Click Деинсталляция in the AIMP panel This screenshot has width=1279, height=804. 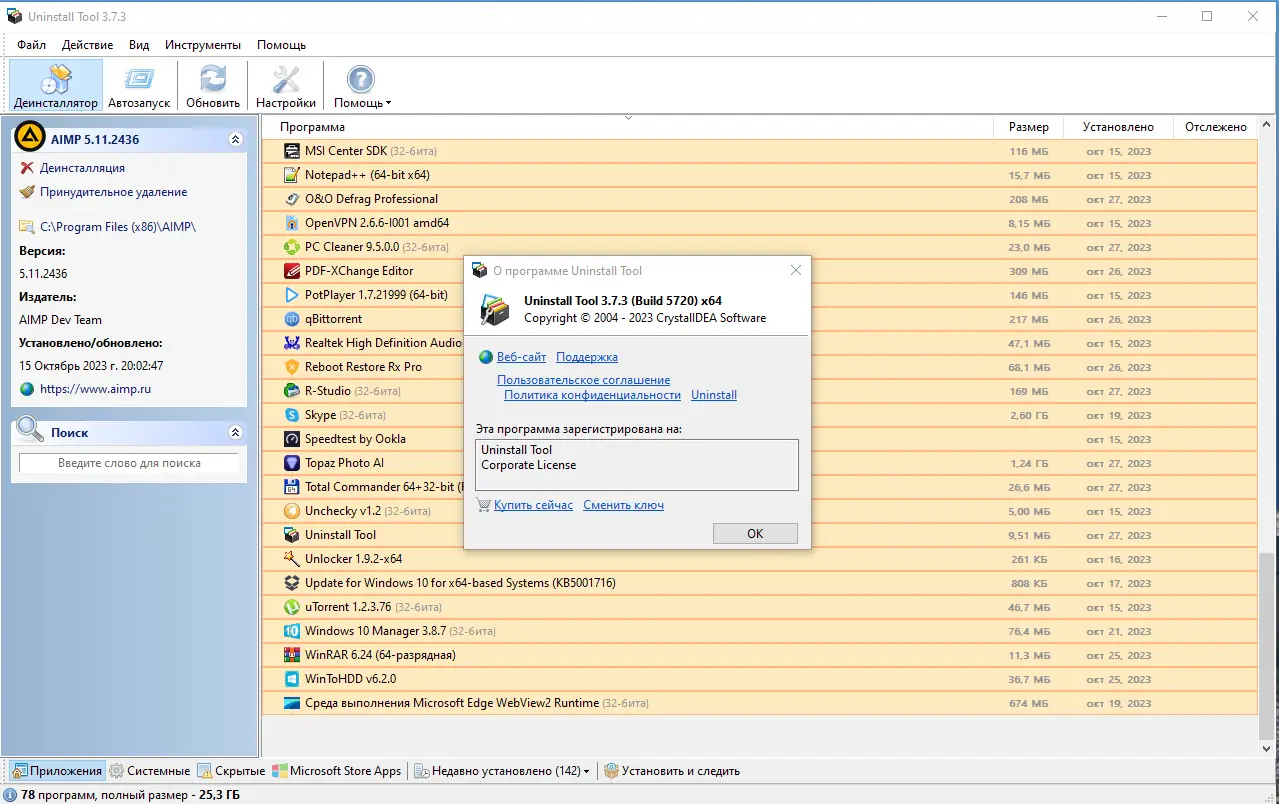(x=82, y=168)
